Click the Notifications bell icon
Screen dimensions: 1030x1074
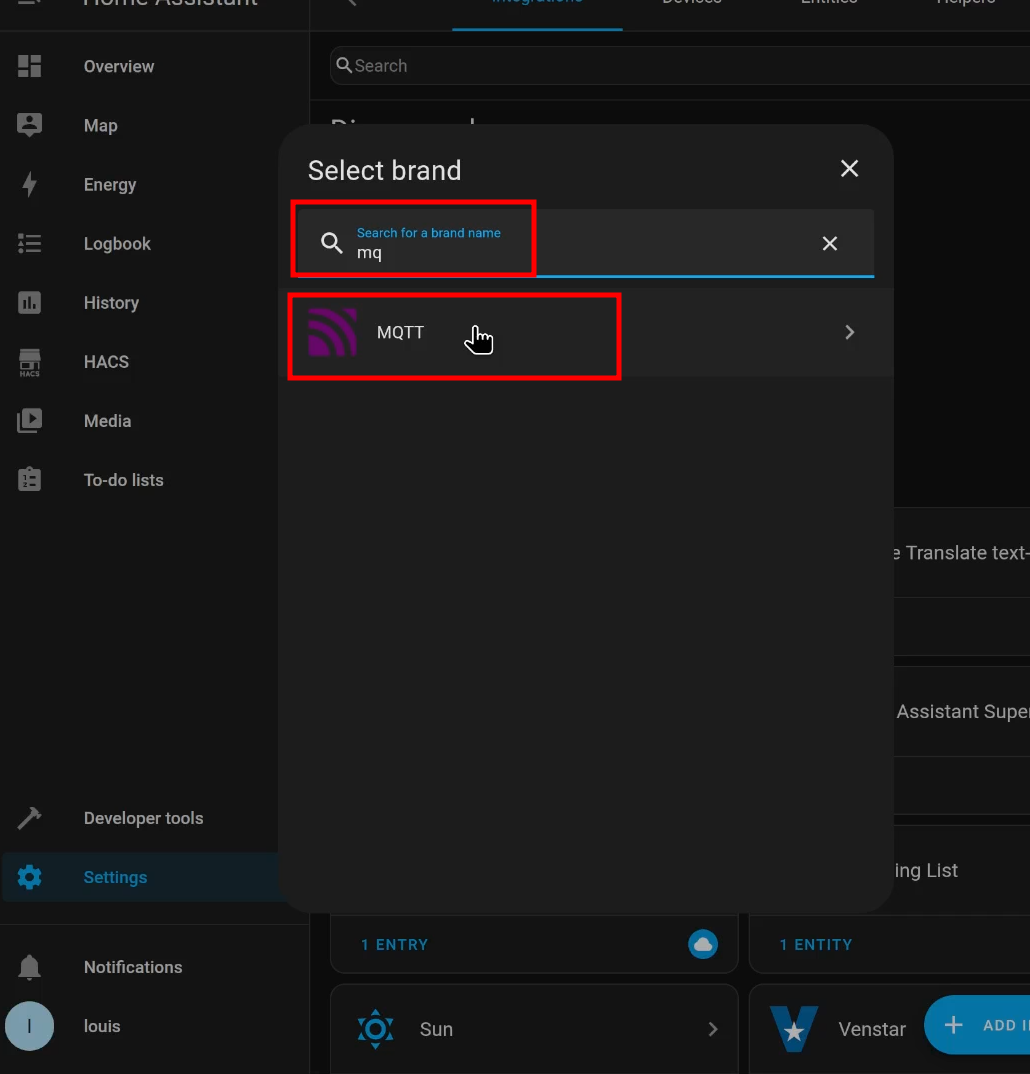29,967
